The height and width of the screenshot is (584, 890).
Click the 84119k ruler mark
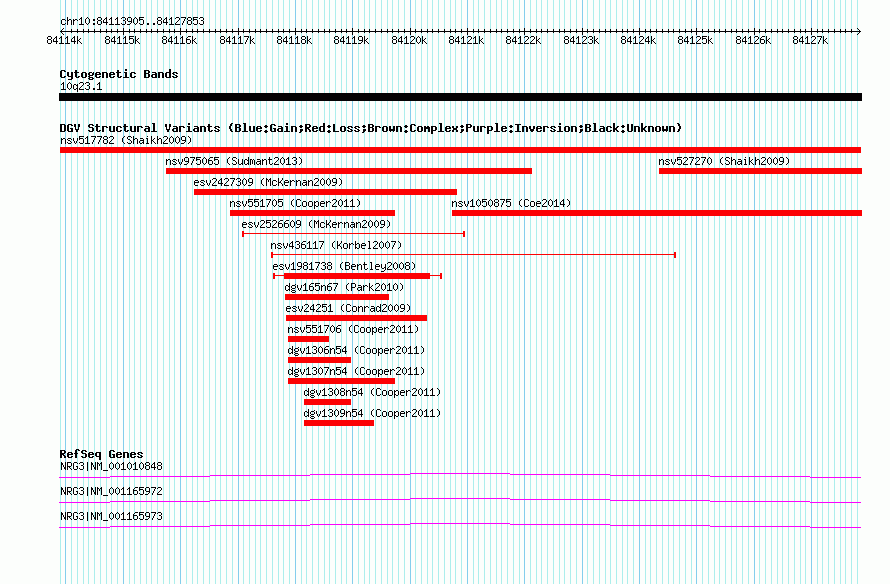coord(351,40)
